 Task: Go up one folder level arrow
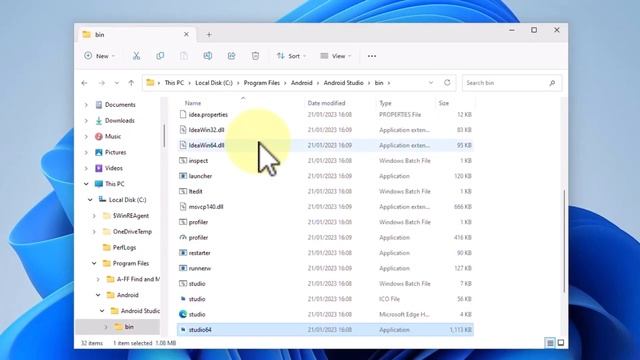pyautogui.click(x=131, y=83)
